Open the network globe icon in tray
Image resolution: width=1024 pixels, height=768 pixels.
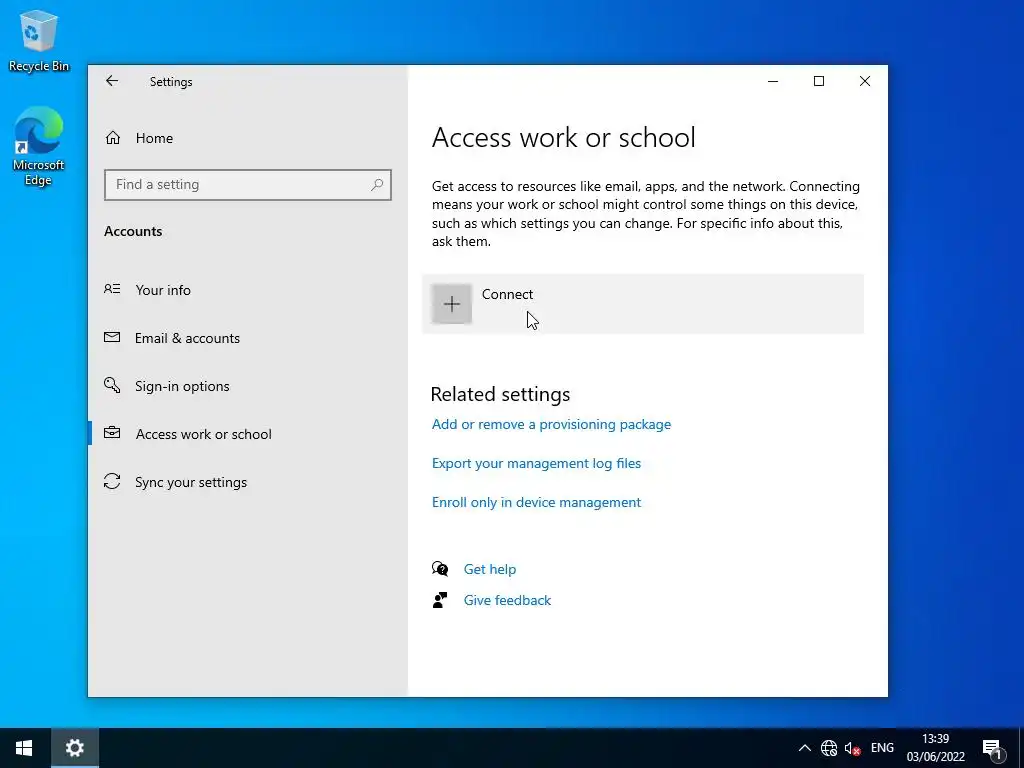(x=829, y=748)
